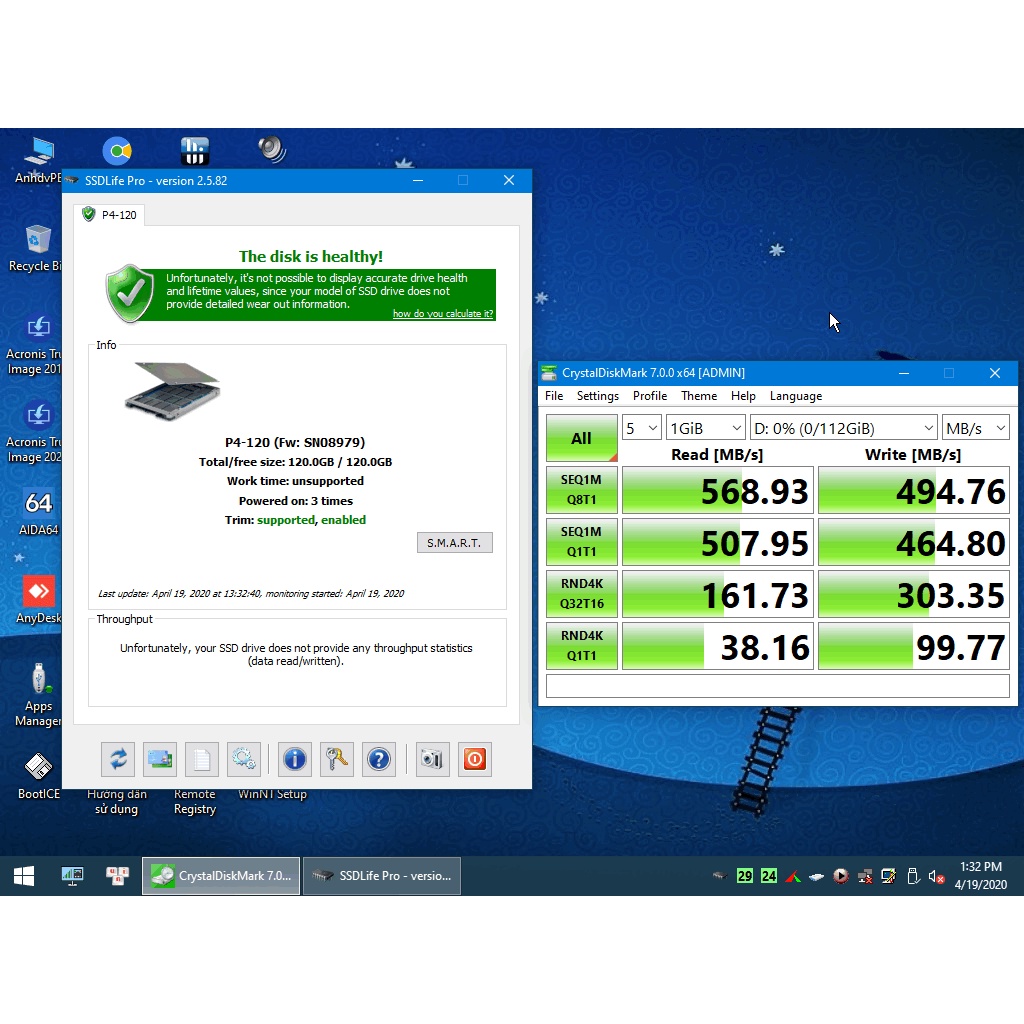Viewport: 1024px width, 1024px height.
Task: Refresh SSD drive information in SSDLife
Action: click(117, 759)
